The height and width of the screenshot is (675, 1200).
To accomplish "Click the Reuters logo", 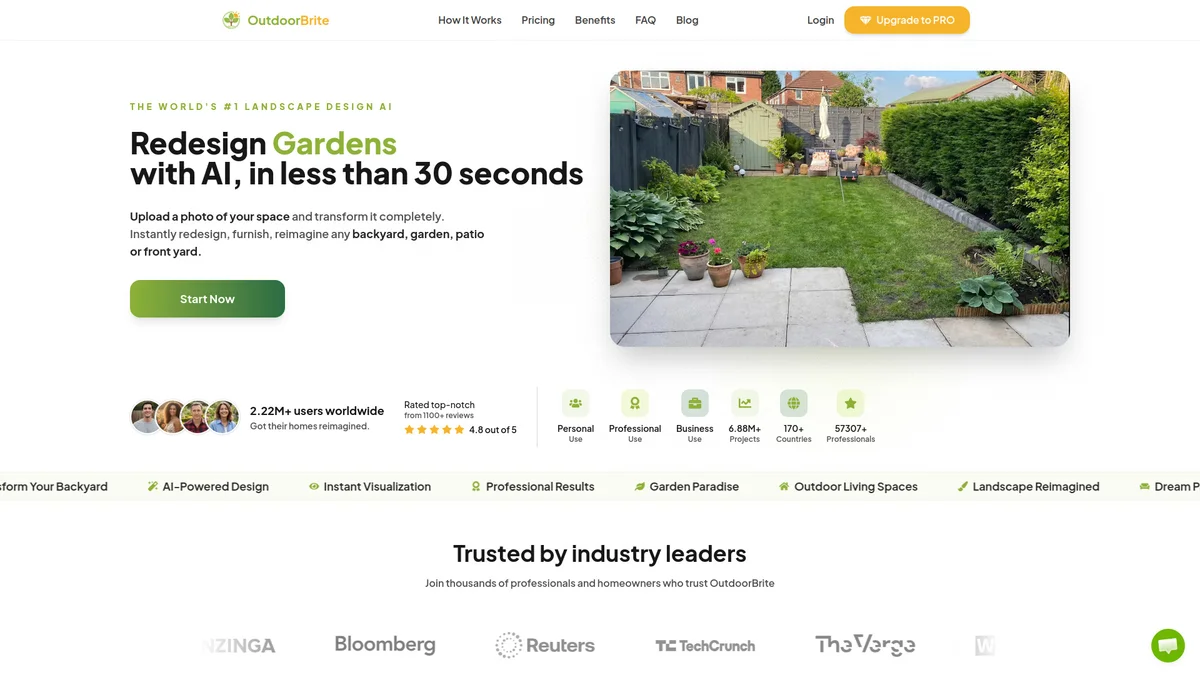I will tap(545, 645).
